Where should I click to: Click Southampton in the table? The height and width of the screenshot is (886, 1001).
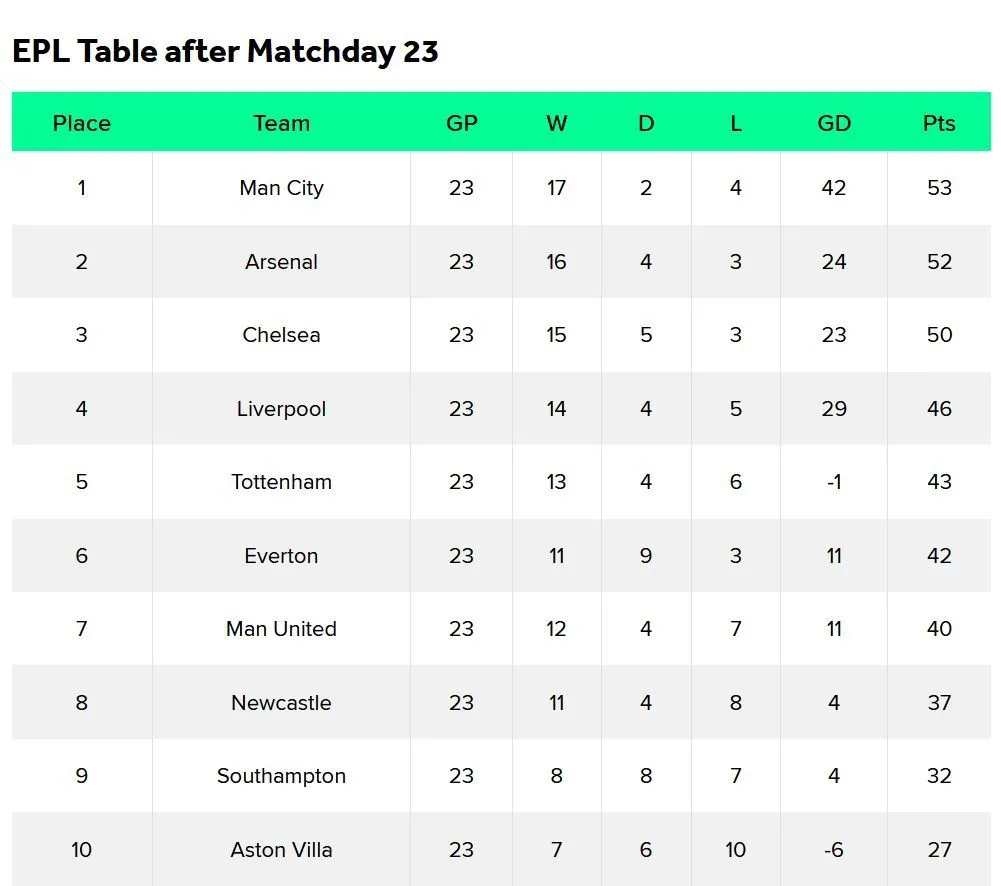(281, 776)
